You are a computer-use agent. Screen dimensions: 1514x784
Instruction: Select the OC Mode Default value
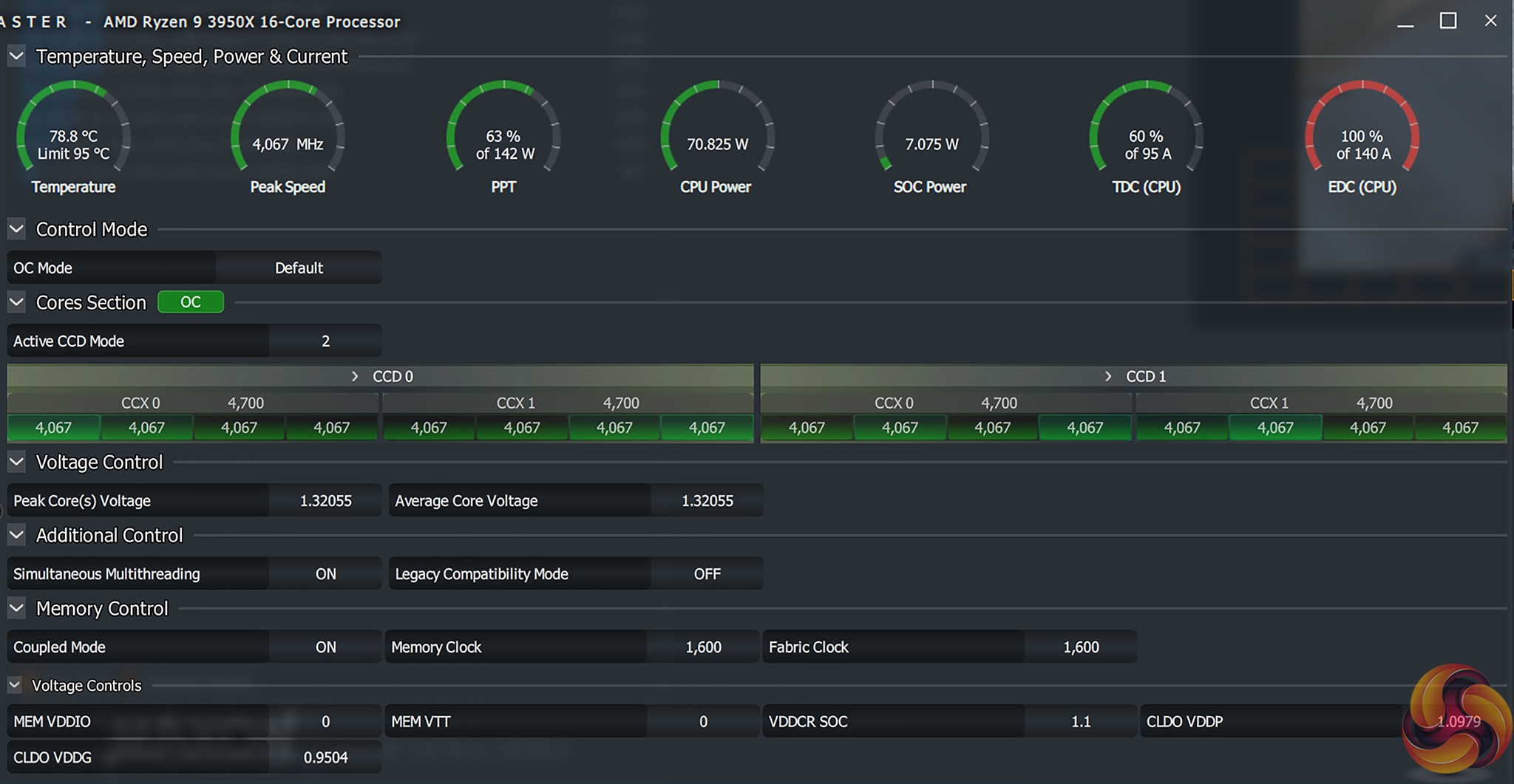[299, 268]
